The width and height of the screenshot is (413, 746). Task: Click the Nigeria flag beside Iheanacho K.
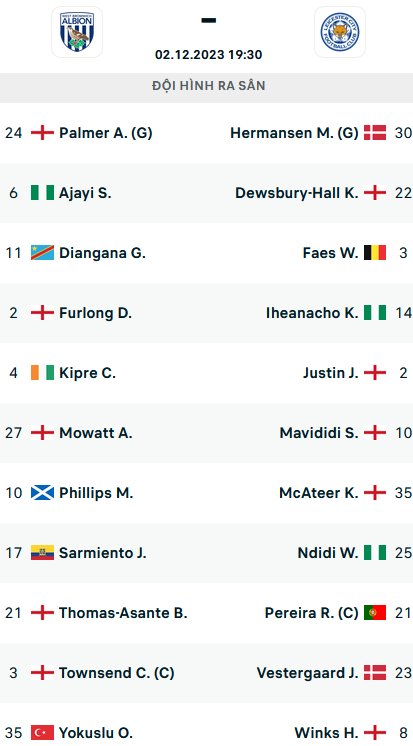[x=375, y=313]
